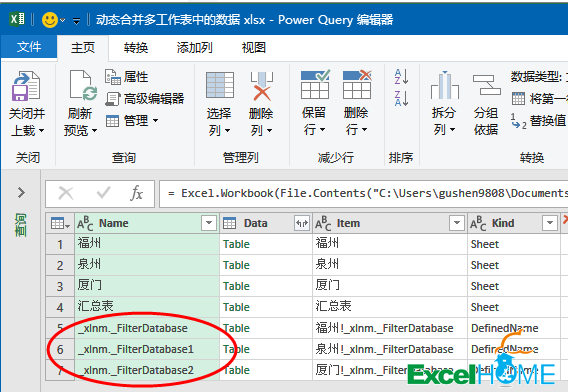Click the Keep Rows (保留行) icon
Viewport: 568px width, 392px height.
(315, 85)
